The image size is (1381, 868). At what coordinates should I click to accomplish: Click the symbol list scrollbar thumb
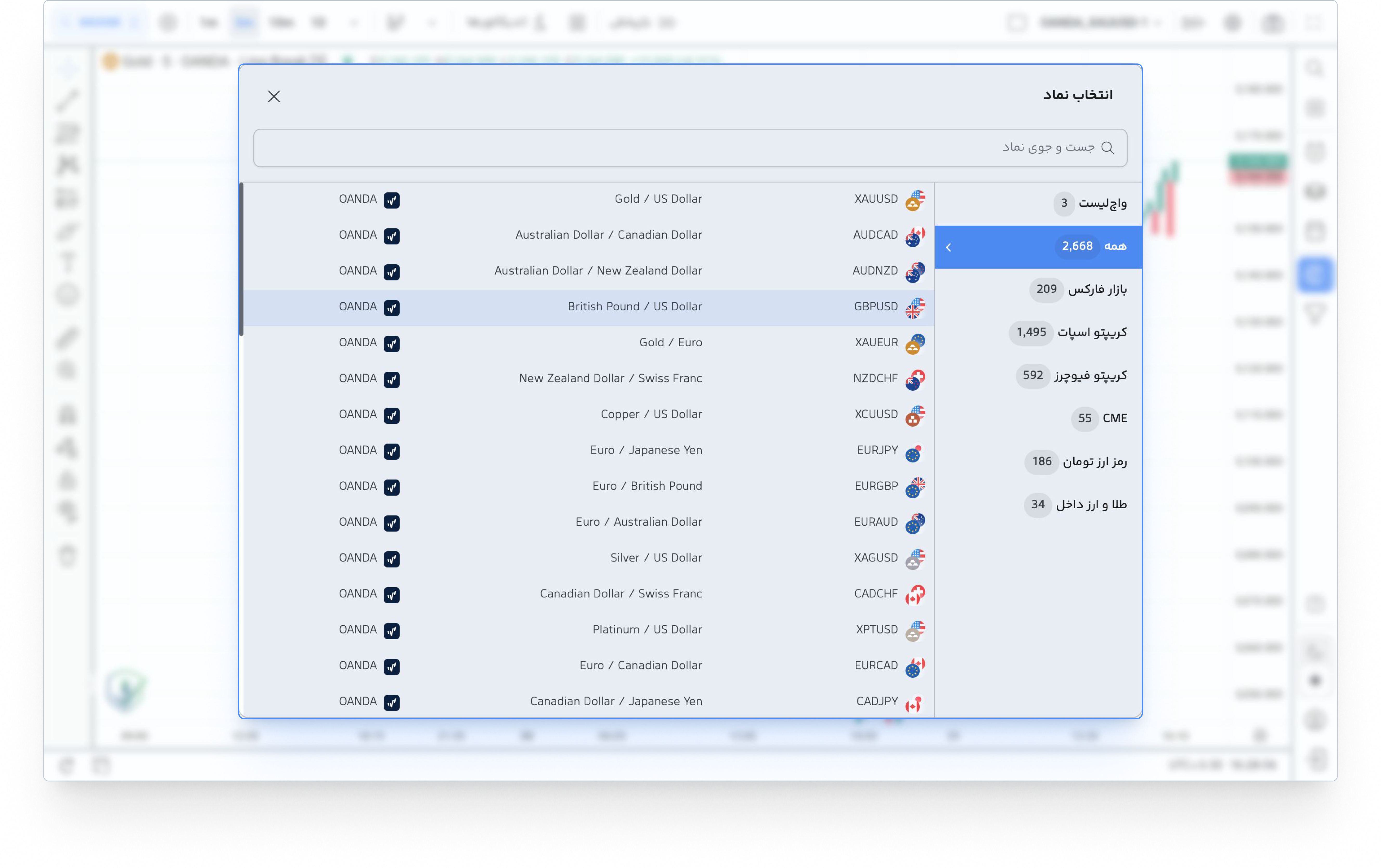click(241, 259)
